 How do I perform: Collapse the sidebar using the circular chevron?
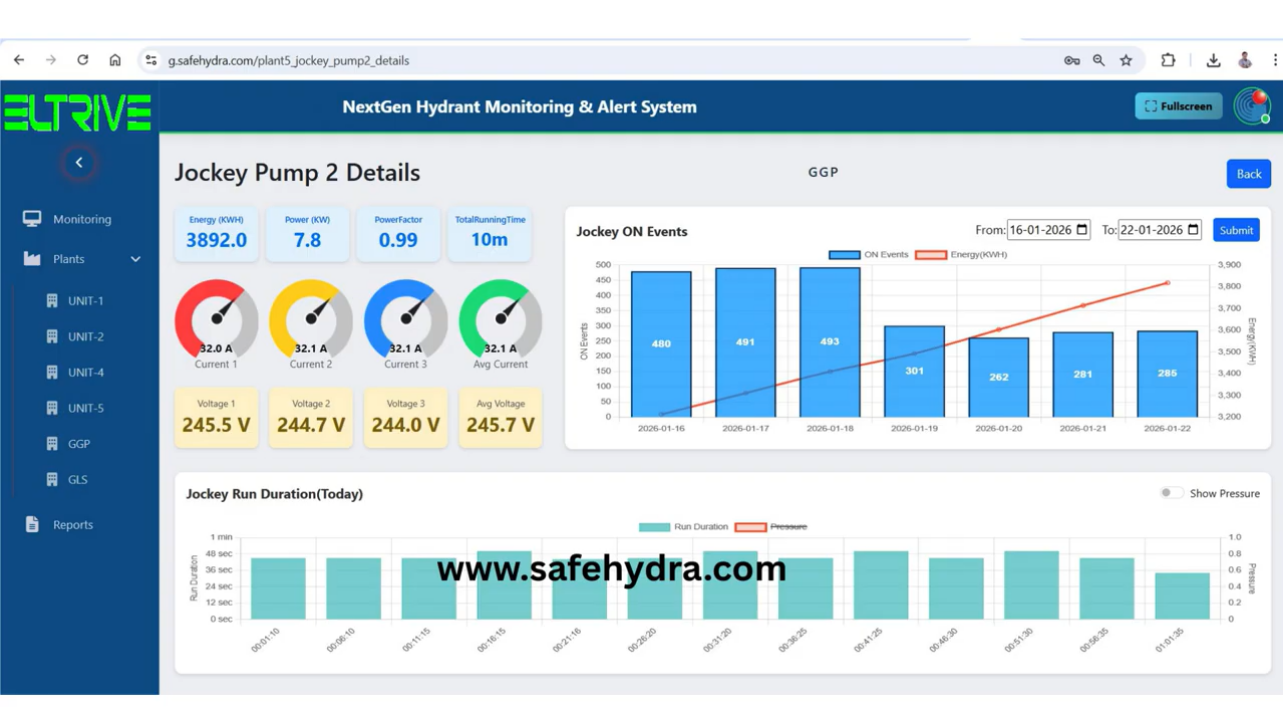coord(78,162)
